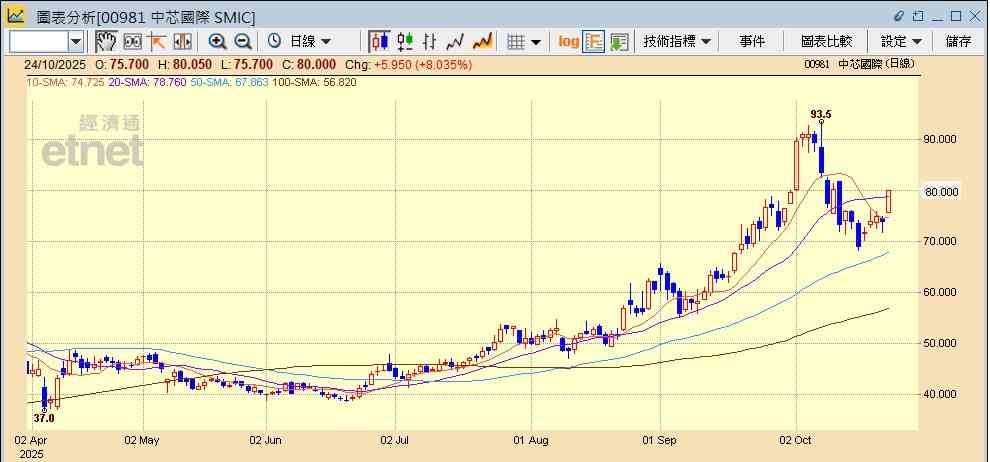Switch to OHLC bar chart type

tap(430, 41)
